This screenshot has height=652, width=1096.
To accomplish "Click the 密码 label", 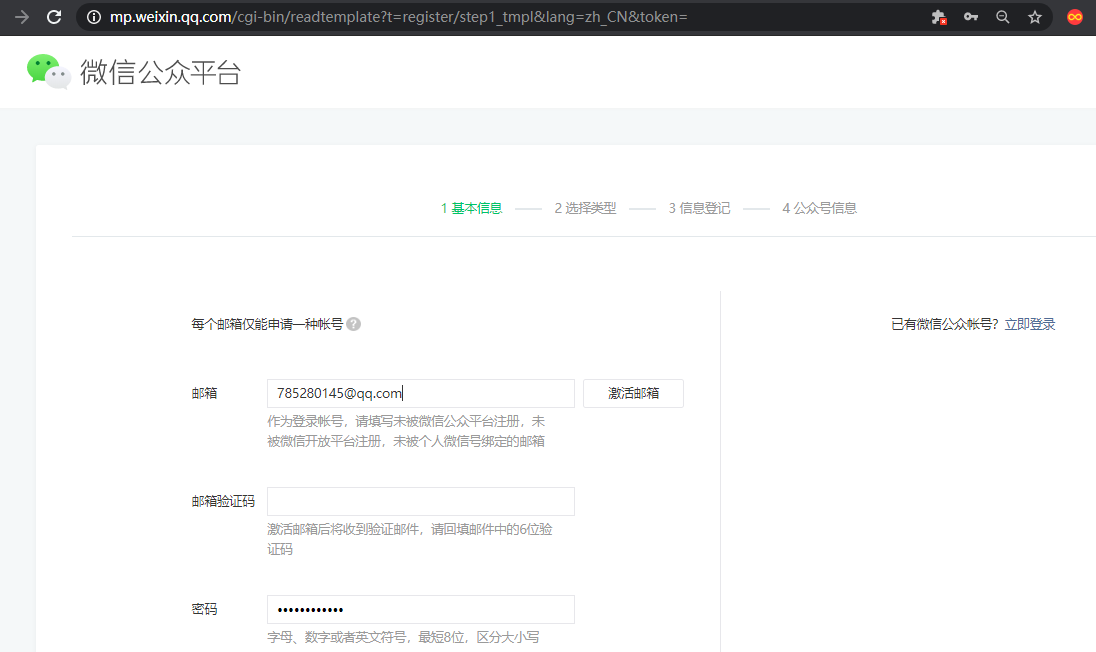I will (204, 609).
